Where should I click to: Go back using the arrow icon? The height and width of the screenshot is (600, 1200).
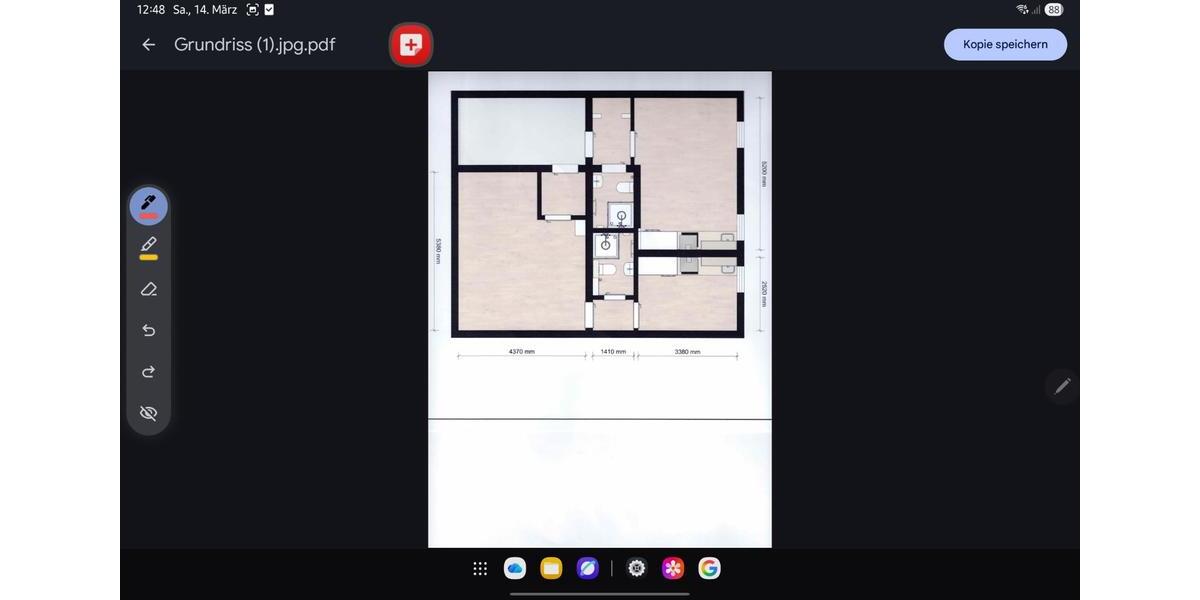click(148, 45)
